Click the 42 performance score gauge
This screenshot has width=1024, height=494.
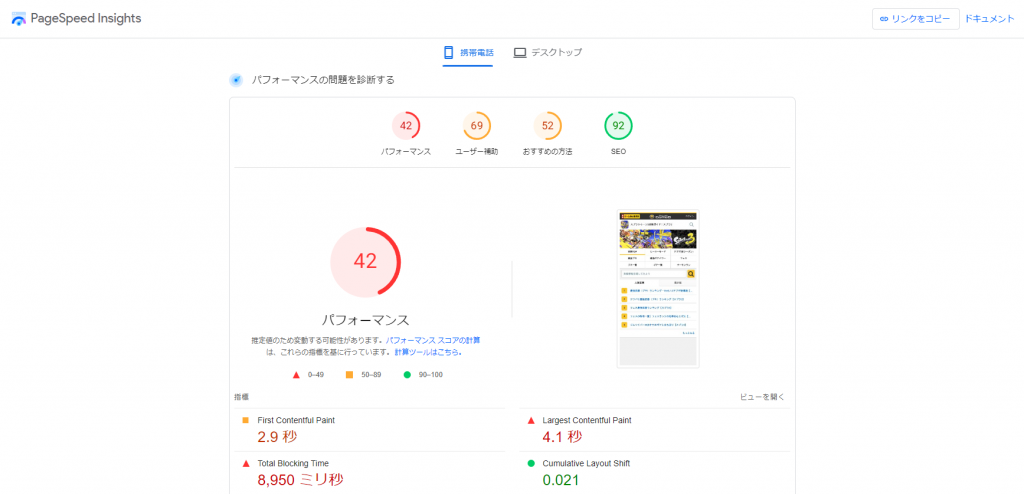[406, 126]
